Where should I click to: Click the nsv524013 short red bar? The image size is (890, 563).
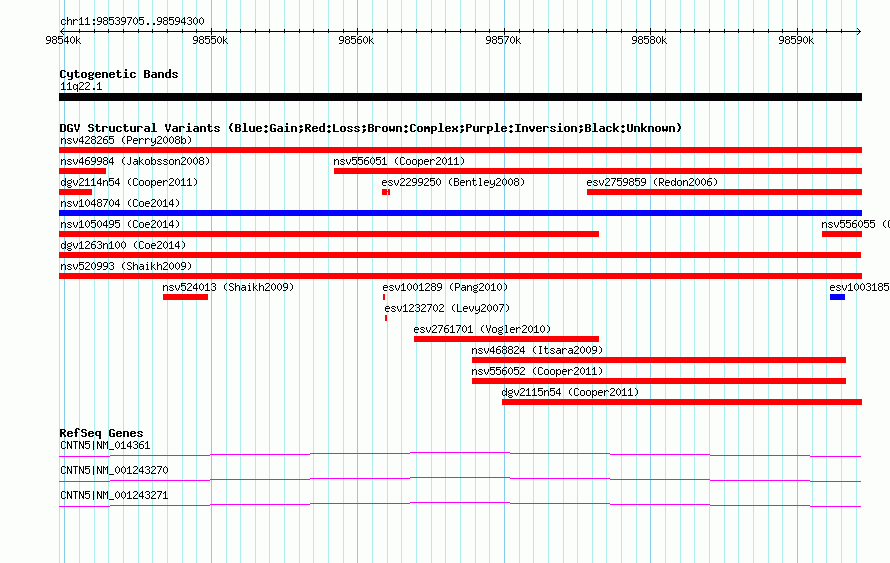[x=185, y=297]
